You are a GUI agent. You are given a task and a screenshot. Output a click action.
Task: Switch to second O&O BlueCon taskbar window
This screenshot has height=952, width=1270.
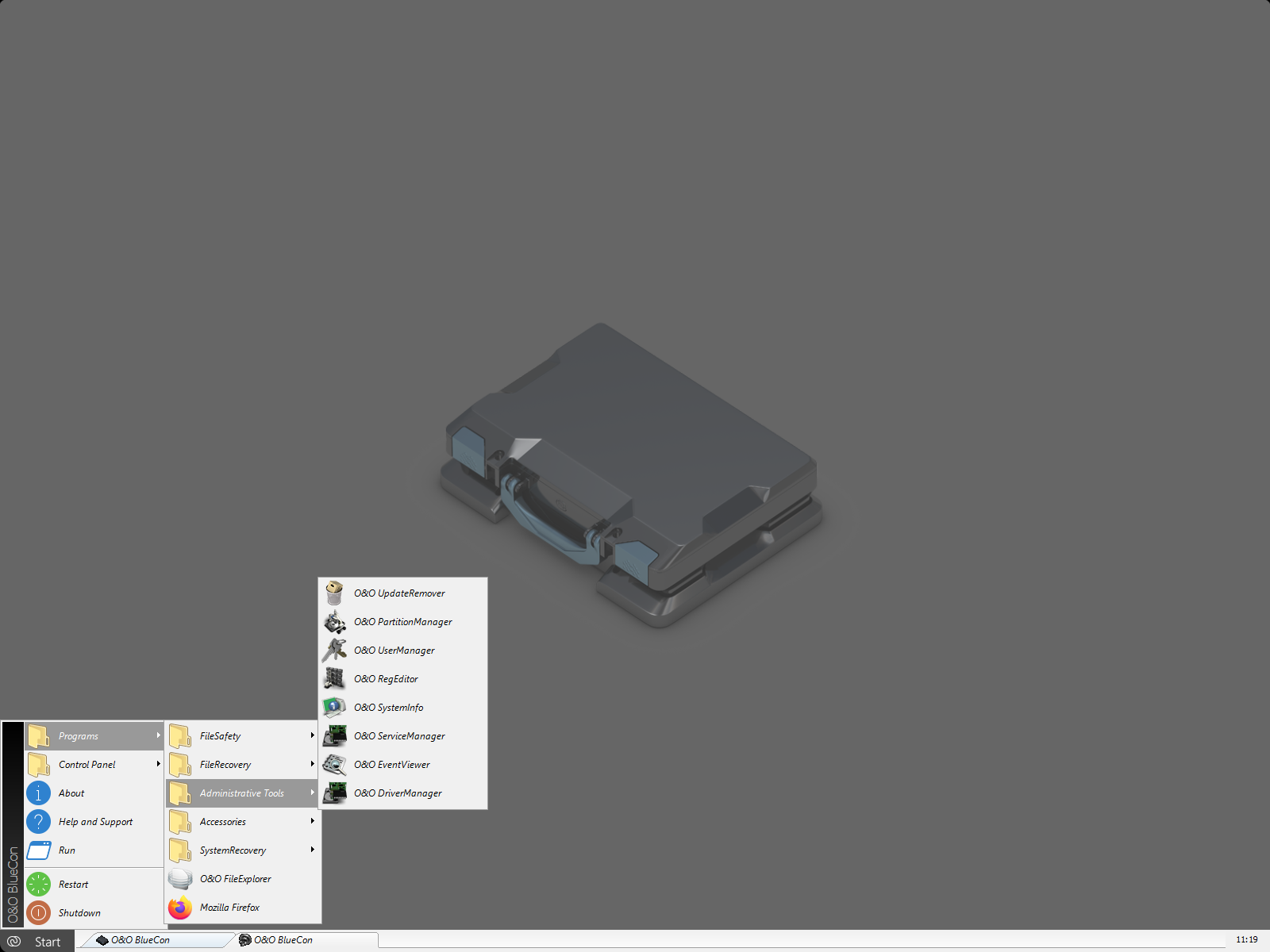[306, 940]
